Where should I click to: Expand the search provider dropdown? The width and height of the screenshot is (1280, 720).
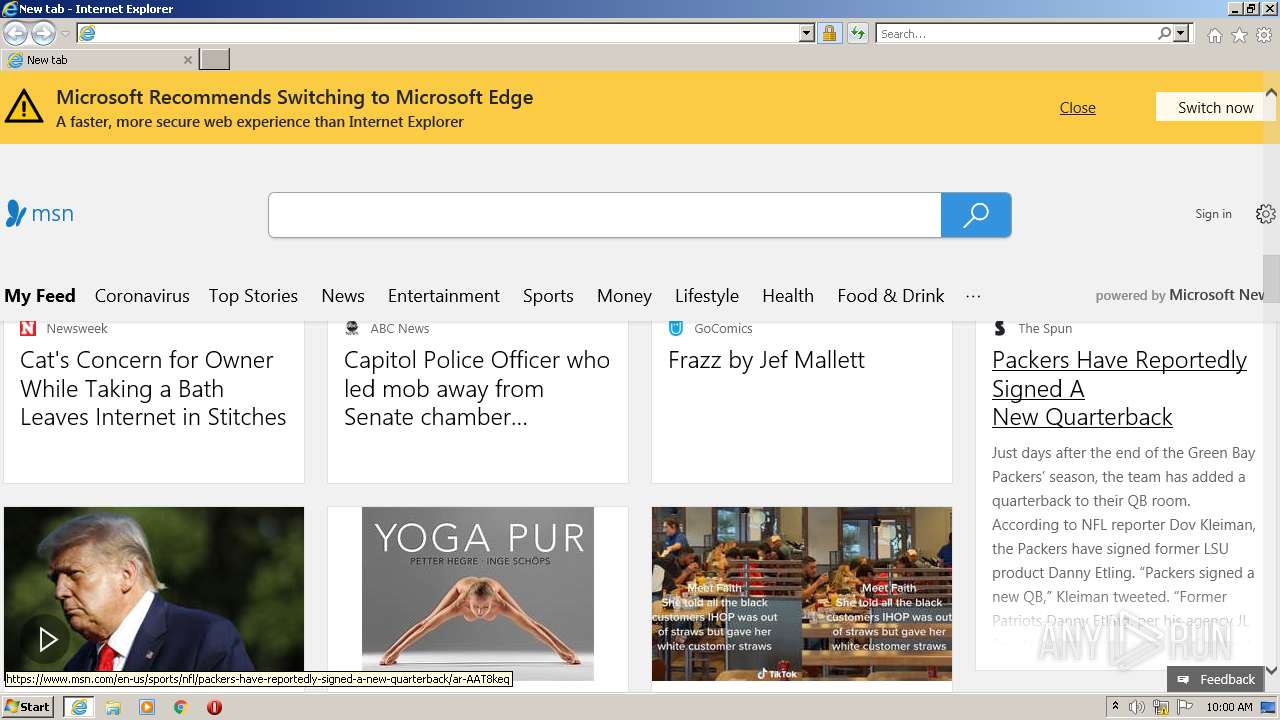click(x=1181, y=34)
